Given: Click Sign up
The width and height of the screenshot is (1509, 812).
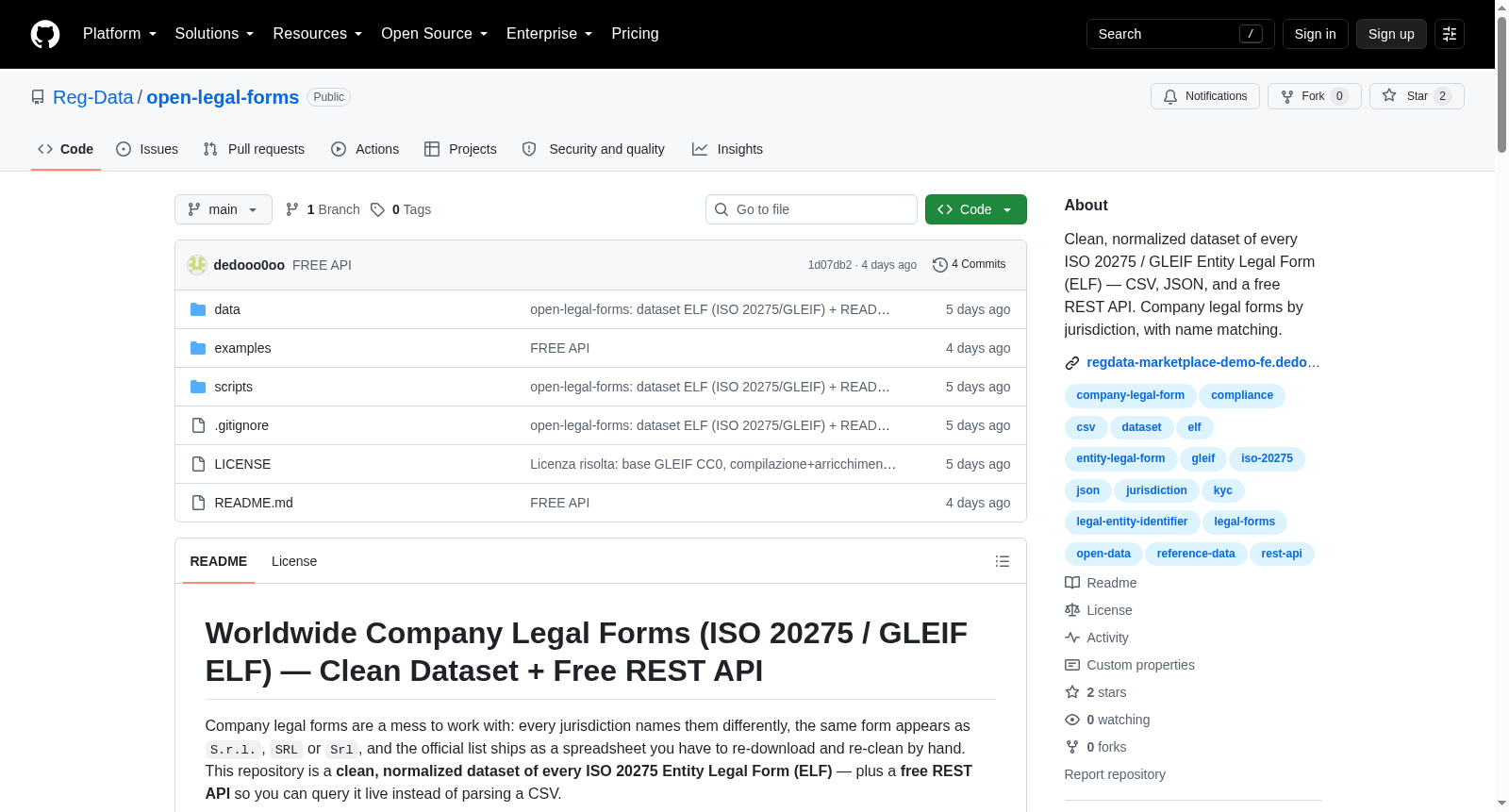Looking at the screenshot, I should point(1391,34).
